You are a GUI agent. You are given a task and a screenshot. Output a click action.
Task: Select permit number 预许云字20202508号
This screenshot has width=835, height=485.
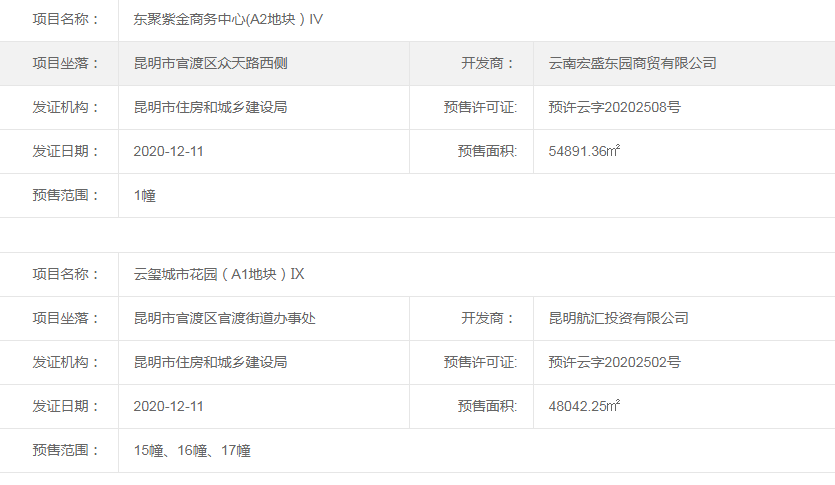(x=614, y=107)
